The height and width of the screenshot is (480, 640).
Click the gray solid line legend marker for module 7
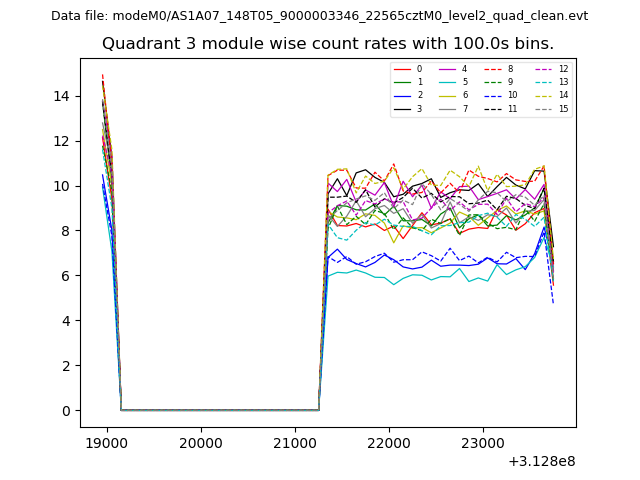450,108
